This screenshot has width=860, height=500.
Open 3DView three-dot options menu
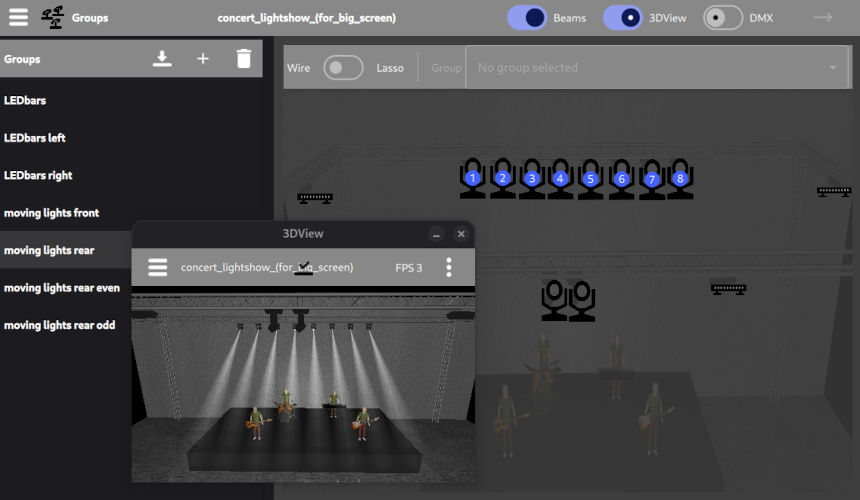click(449, 267)
